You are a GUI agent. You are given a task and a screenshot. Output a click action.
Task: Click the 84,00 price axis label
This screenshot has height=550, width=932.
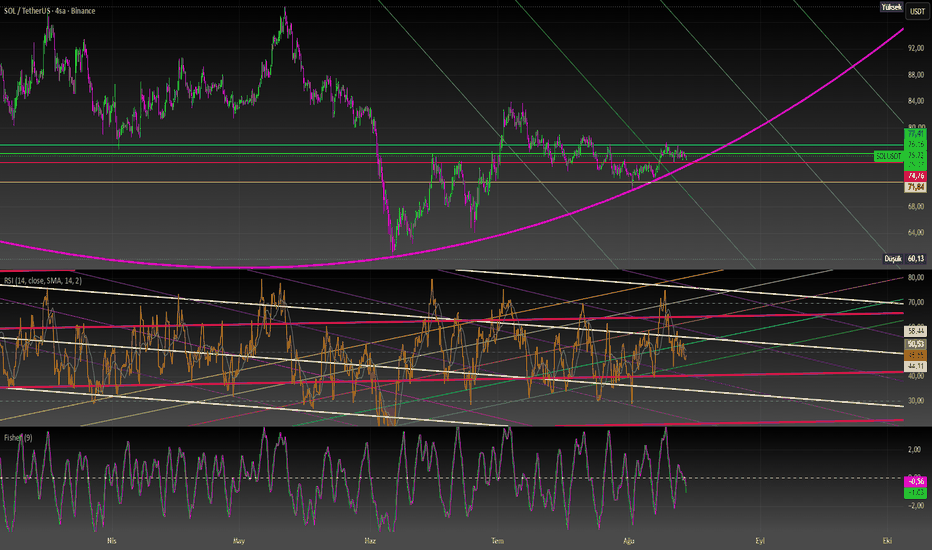[915, 101]
